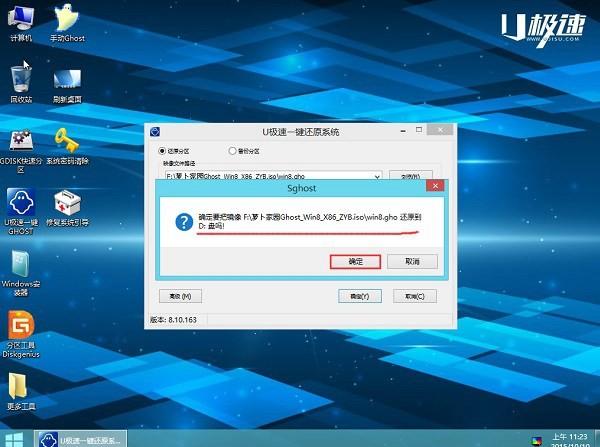600x447 pixels.
Task: Click the system tray display icon
Action: pos(536,441)
